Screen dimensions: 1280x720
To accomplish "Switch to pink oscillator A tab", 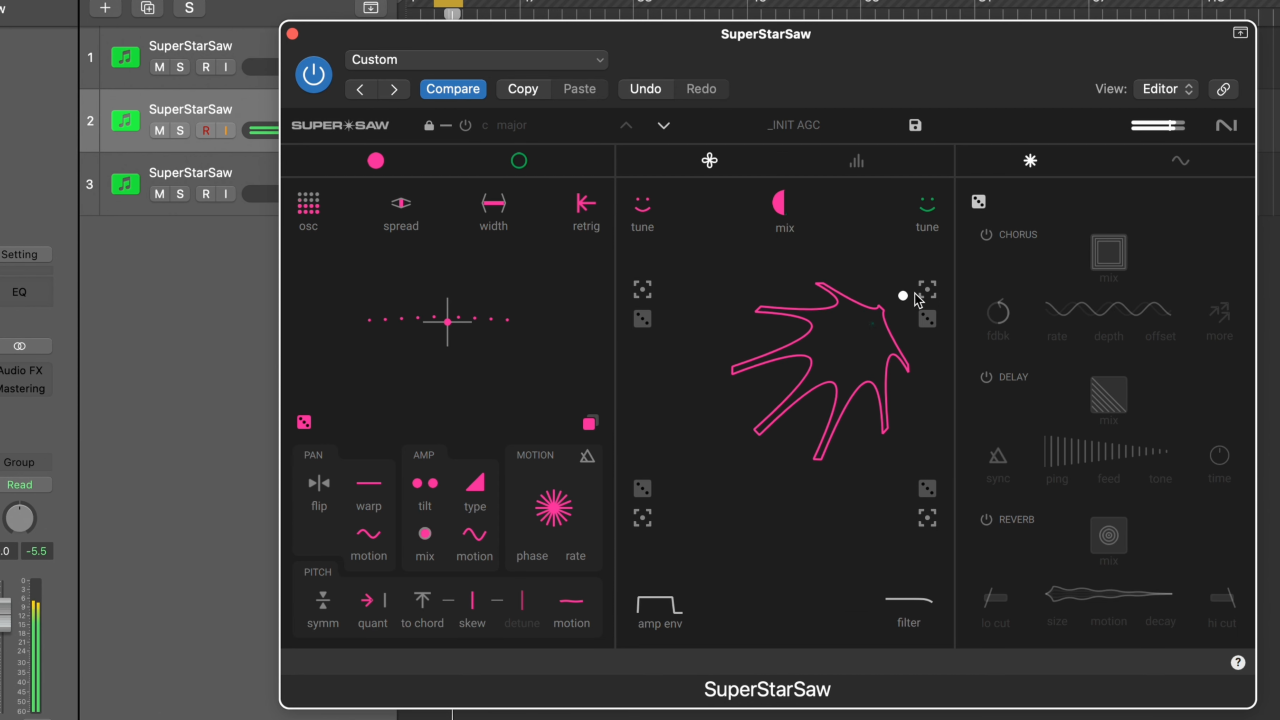I will click(x=376, y=160).
